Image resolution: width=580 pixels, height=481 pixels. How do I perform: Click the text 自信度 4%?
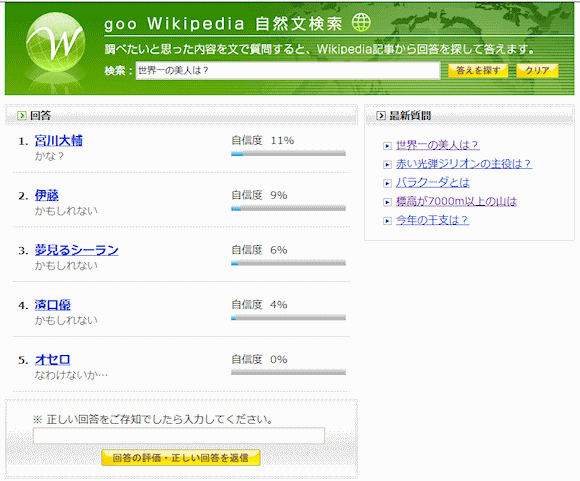259,305
